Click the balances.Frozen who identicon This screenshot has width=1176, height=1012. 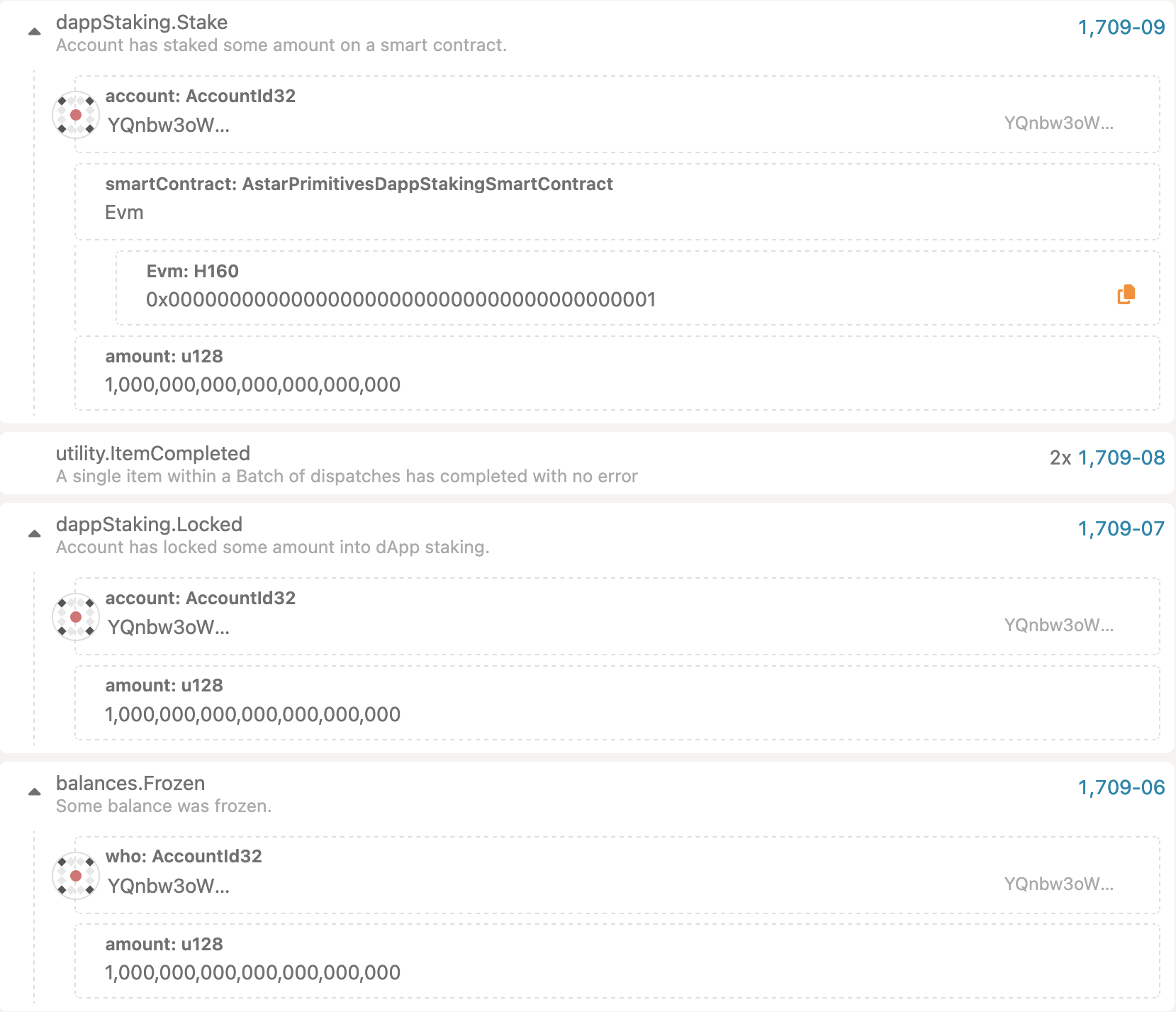[x=76, y=876]
